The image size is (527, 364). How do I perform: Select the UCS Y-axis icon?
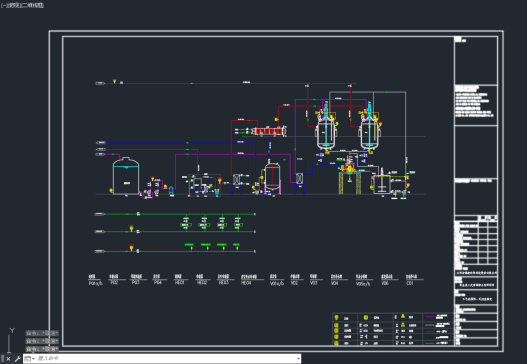(x=12, y=331)
